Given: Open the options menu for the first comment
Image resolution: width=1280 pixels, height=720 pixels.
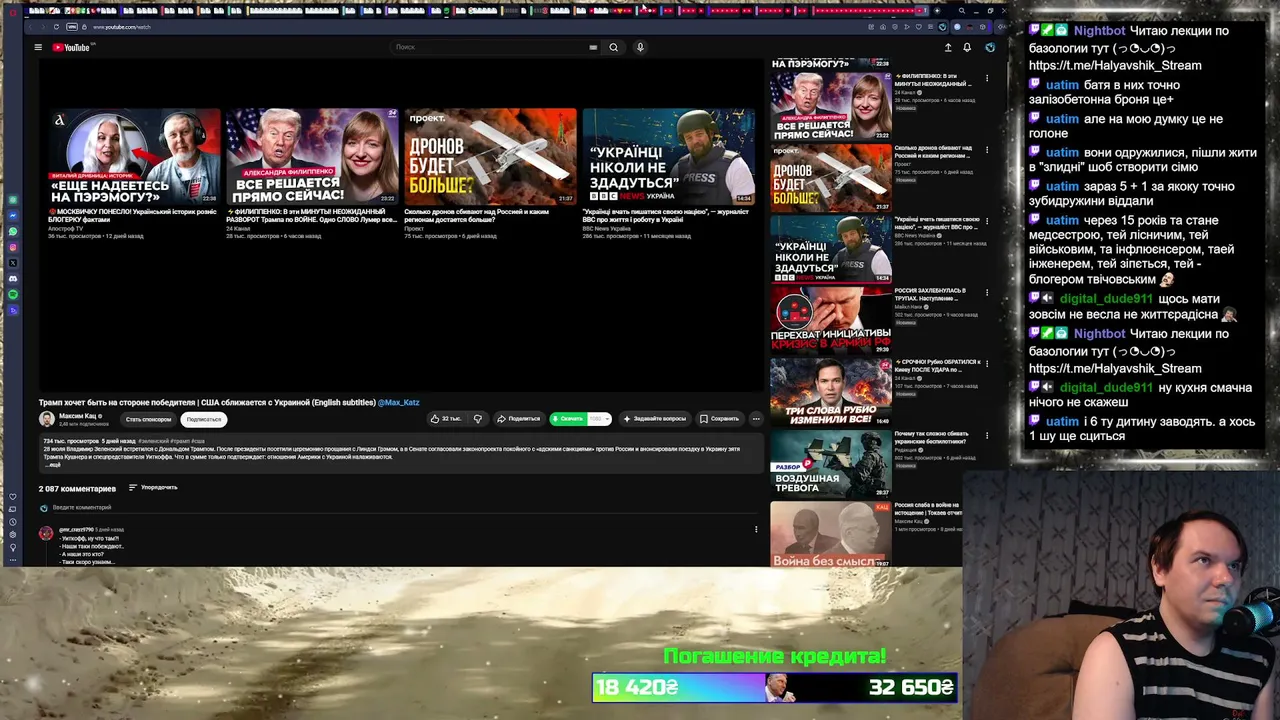Looking at the screenshot, I should (756, 529).
